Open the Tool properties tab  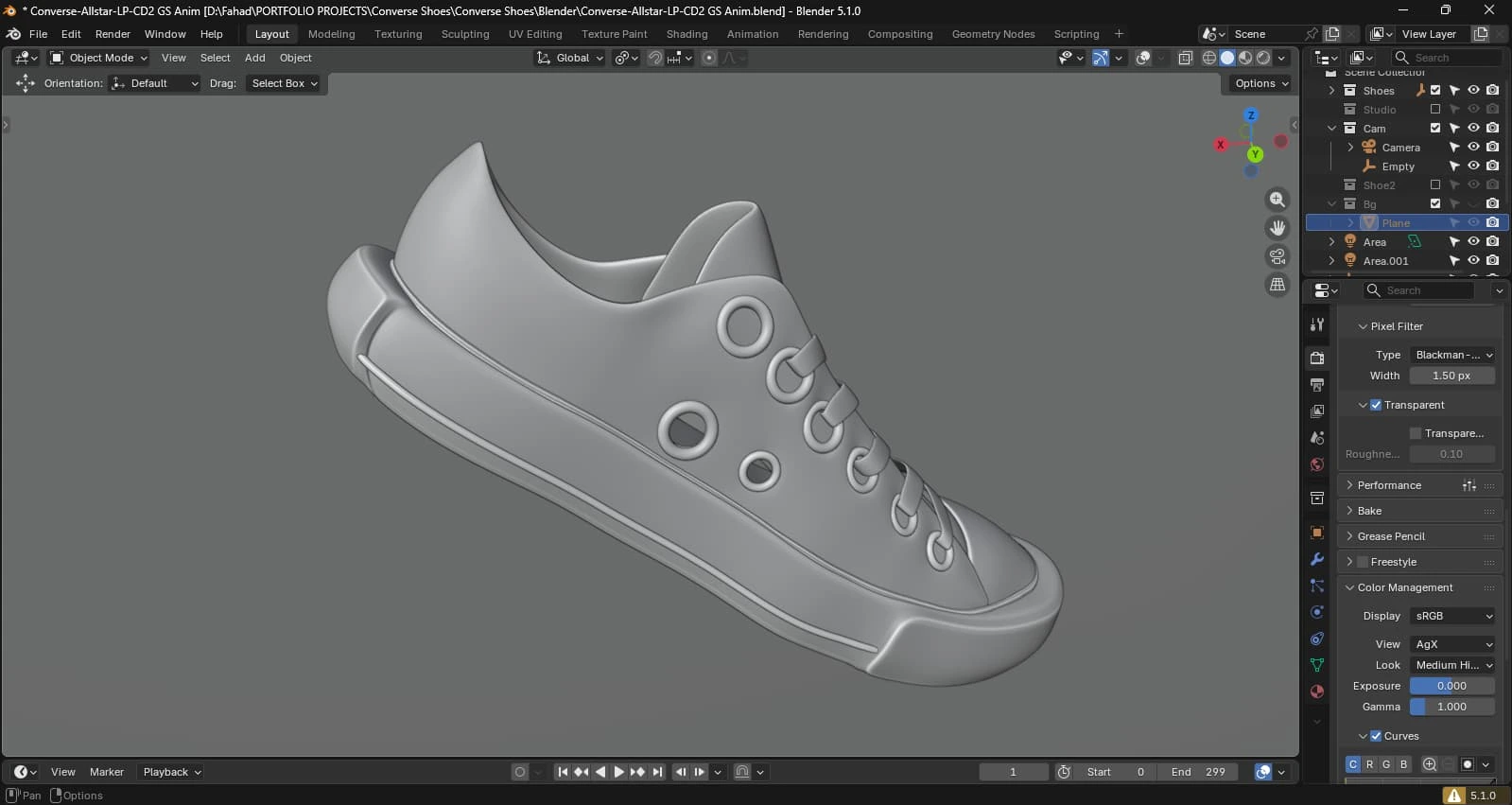1317,324
